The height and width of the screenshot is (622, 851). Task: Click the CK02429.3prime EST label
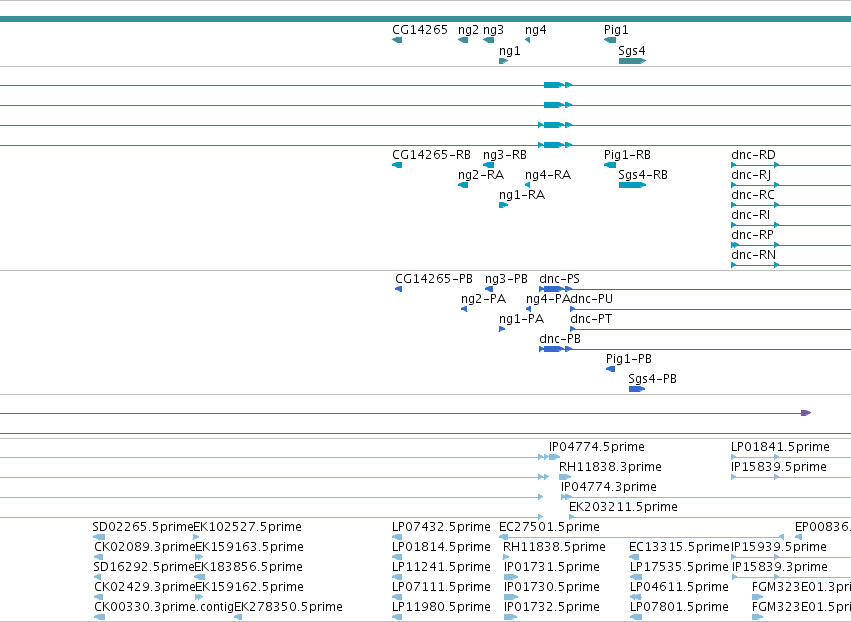(x=144, y=587)
